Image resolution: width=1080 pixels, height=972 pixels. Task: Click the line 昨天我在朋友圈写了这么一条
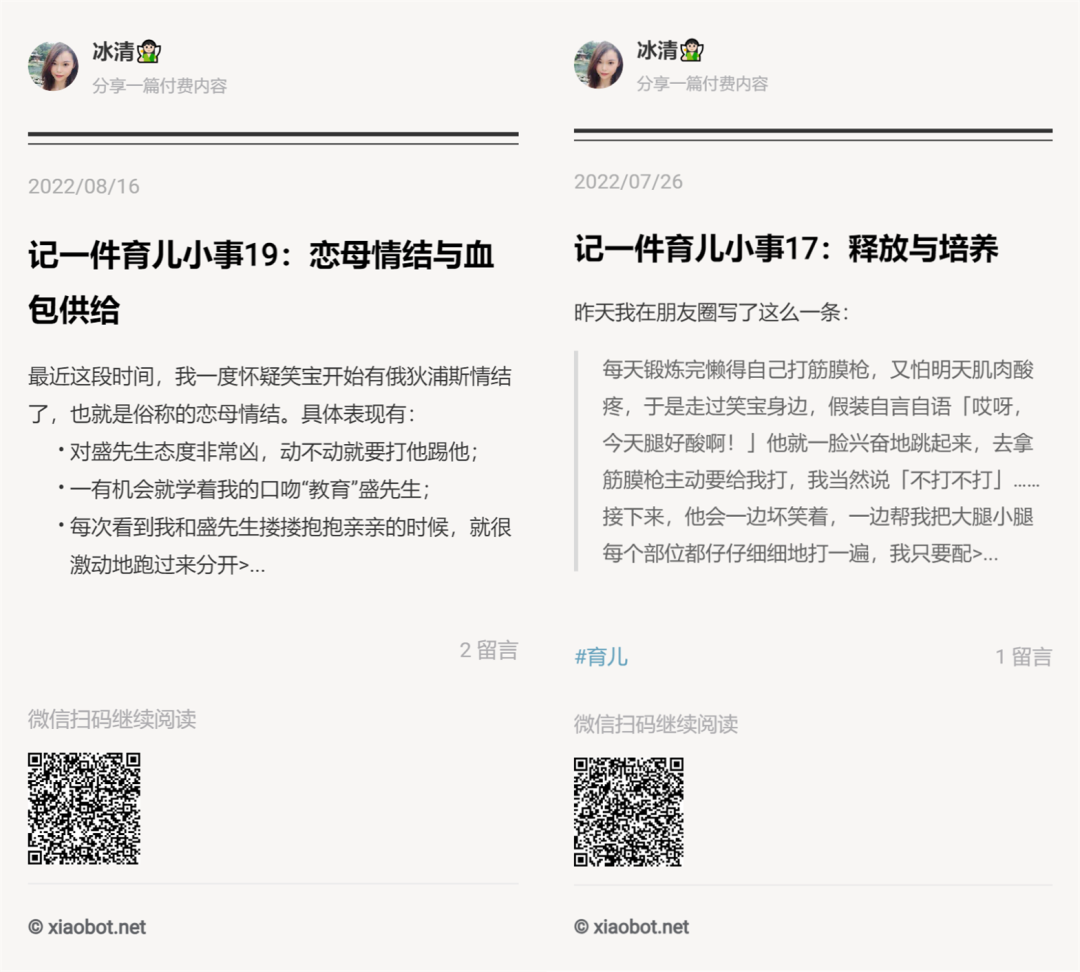(712, 313)
